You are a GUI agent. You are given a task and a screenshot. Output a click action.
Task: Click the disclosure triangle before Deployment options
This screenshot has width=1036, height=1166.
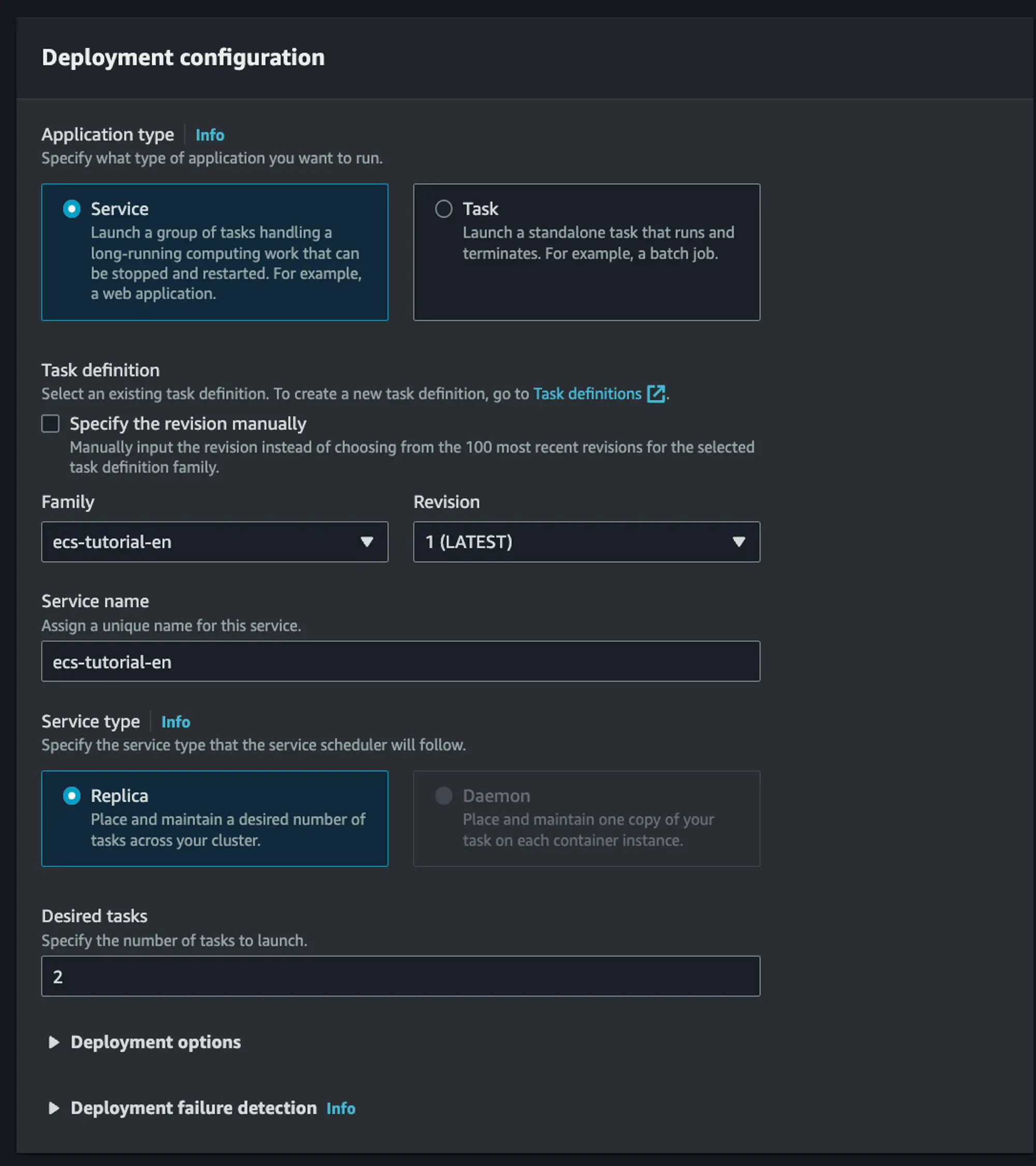(x=54, y=1042)
